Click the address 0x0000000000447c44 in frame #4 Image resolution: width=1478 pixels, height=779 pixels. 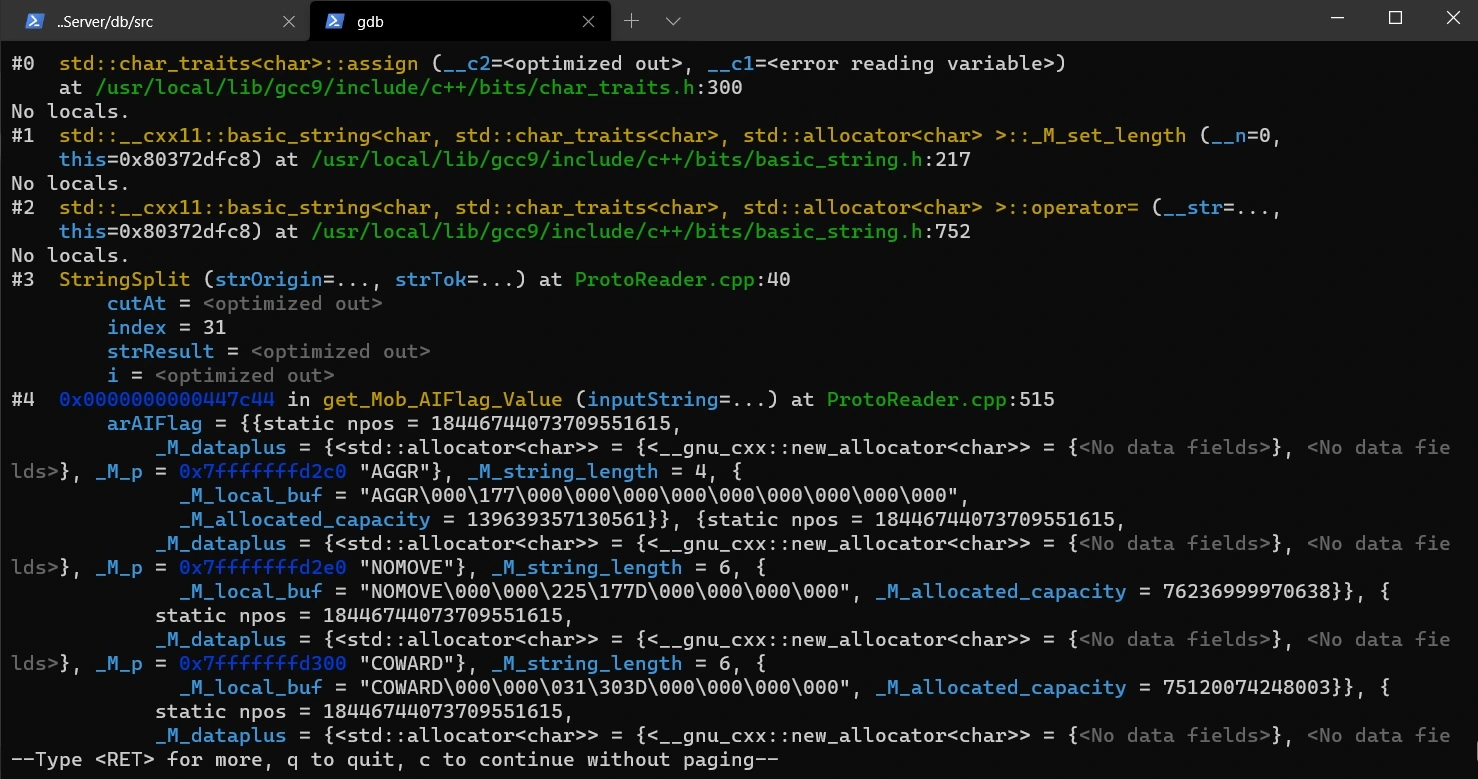(x=166, y=400)
